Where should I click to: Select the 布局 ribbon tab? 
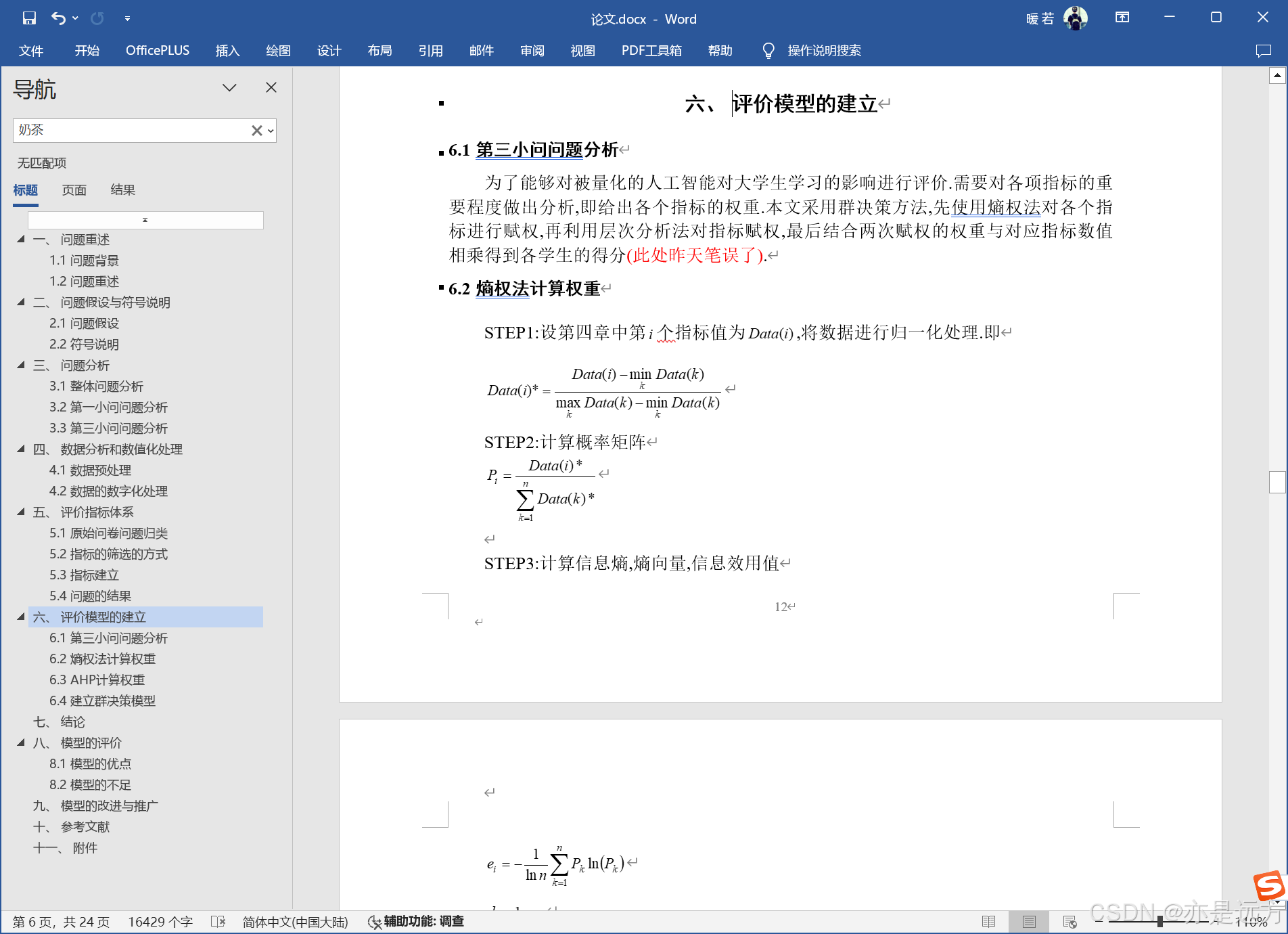(379, 51)
